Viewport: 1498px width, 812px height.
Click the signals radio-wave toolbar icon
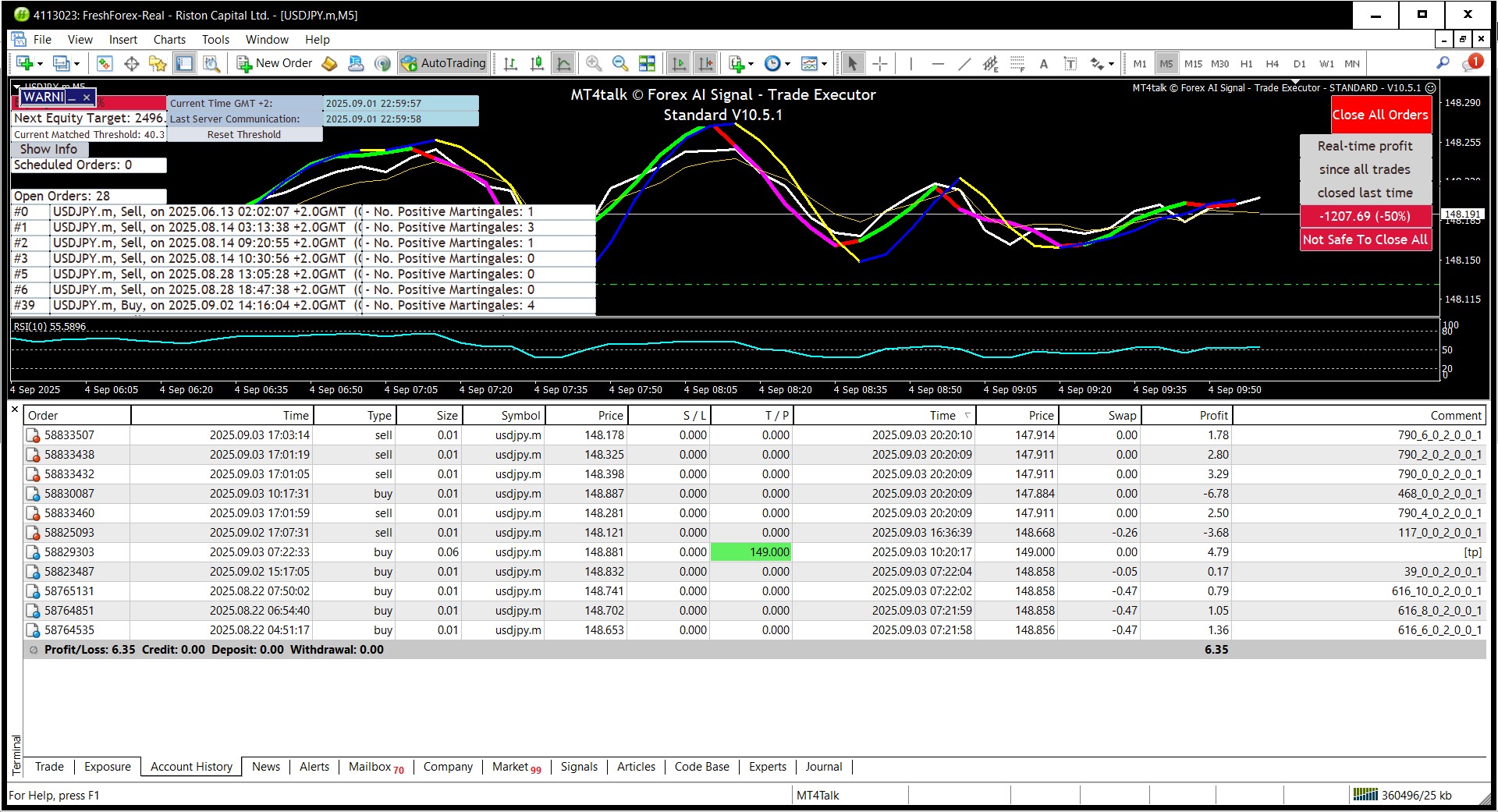[x=382, y=64]
